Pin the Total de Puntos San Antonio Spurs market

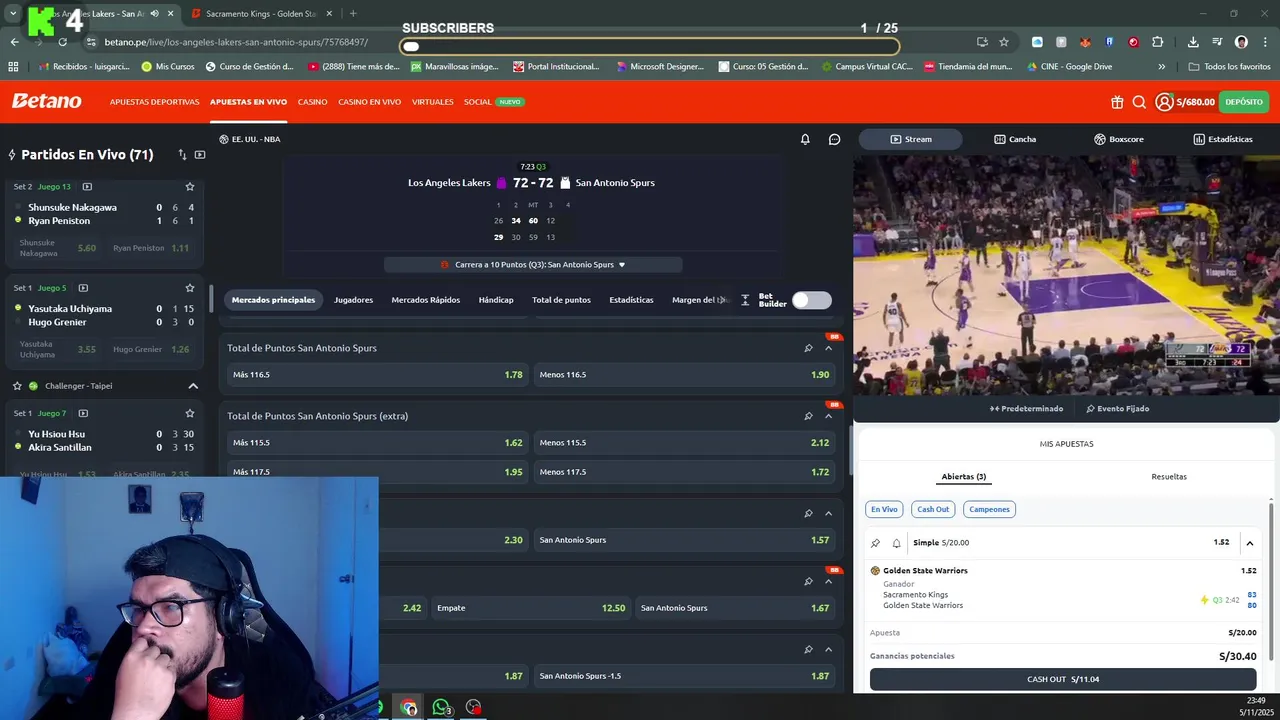[808, 348]
